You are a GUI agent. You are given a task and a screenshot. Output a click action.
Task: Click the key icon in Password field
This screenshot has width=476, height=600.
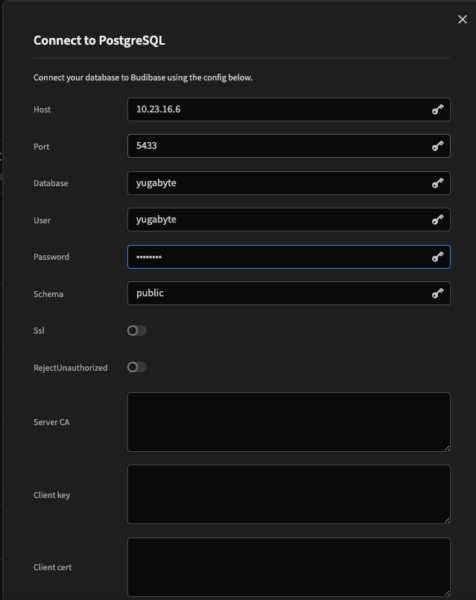(x=438, y=257)
